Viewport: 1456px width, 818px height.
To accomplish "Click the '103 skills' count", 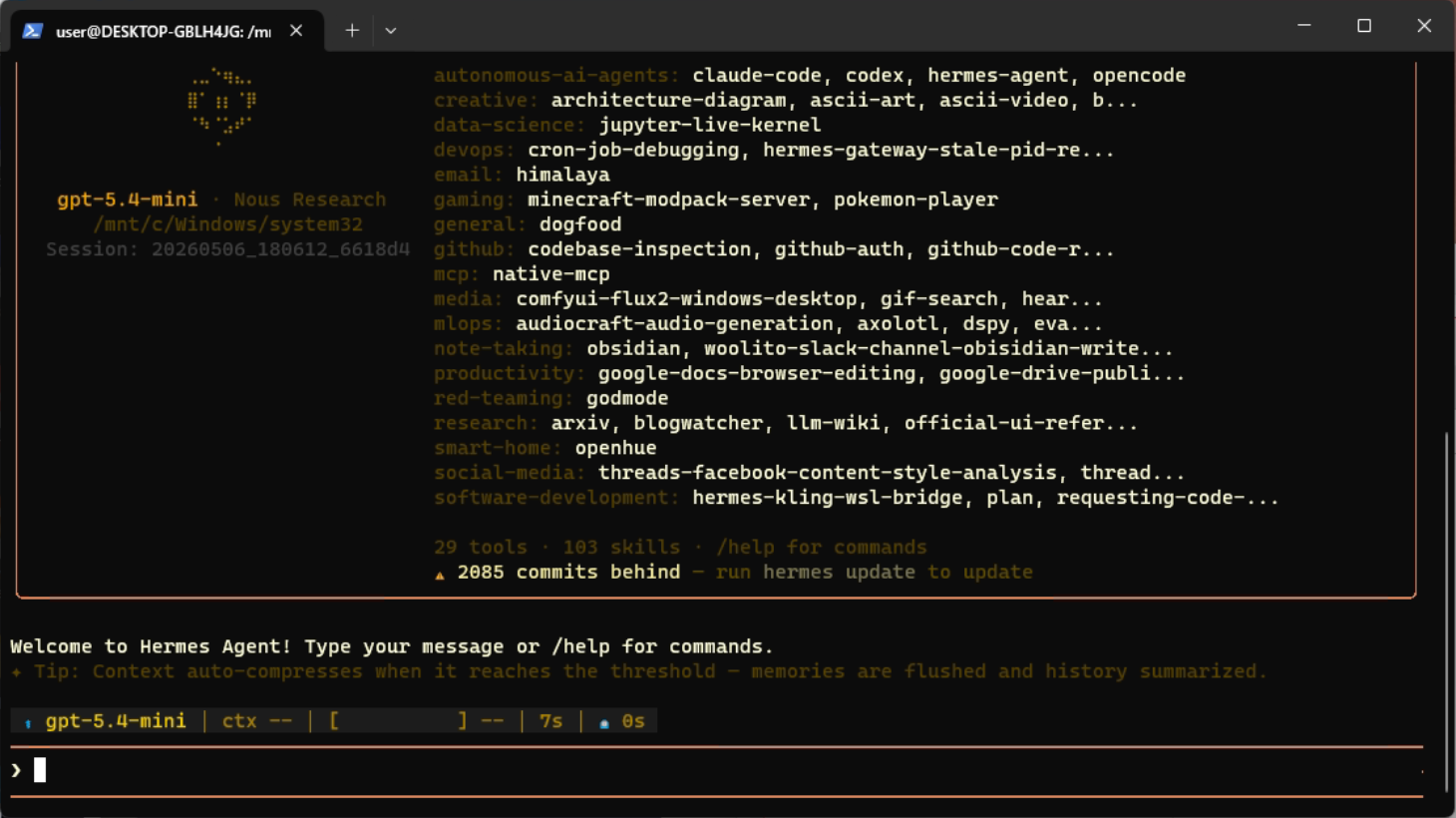I will (621, 548).
